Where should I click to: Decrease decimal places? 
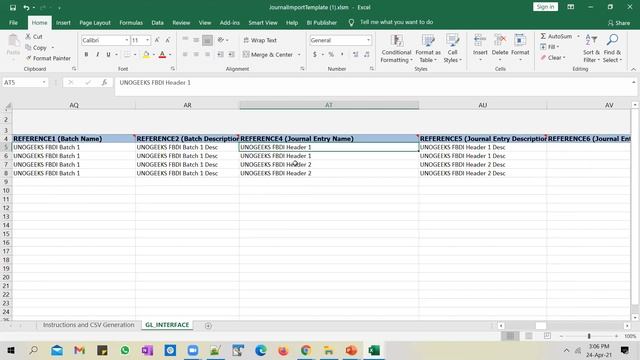click(367, 54)
